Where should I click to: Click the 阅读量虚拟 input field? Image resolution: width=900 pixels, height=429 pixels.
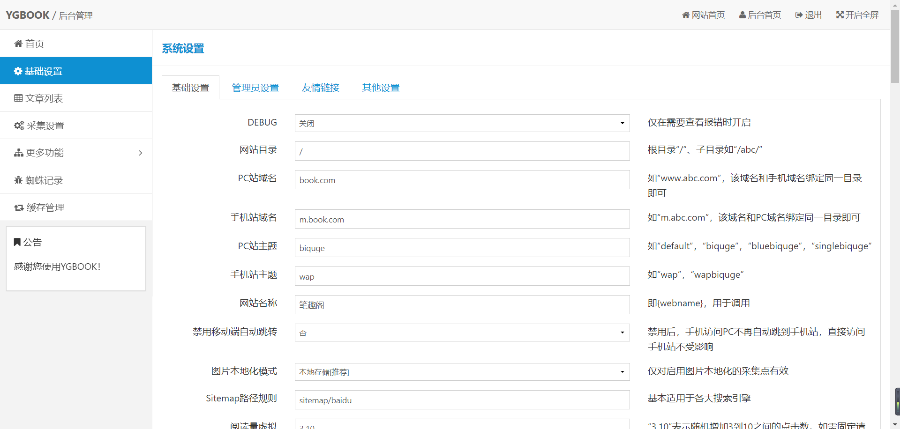[462, 425]
